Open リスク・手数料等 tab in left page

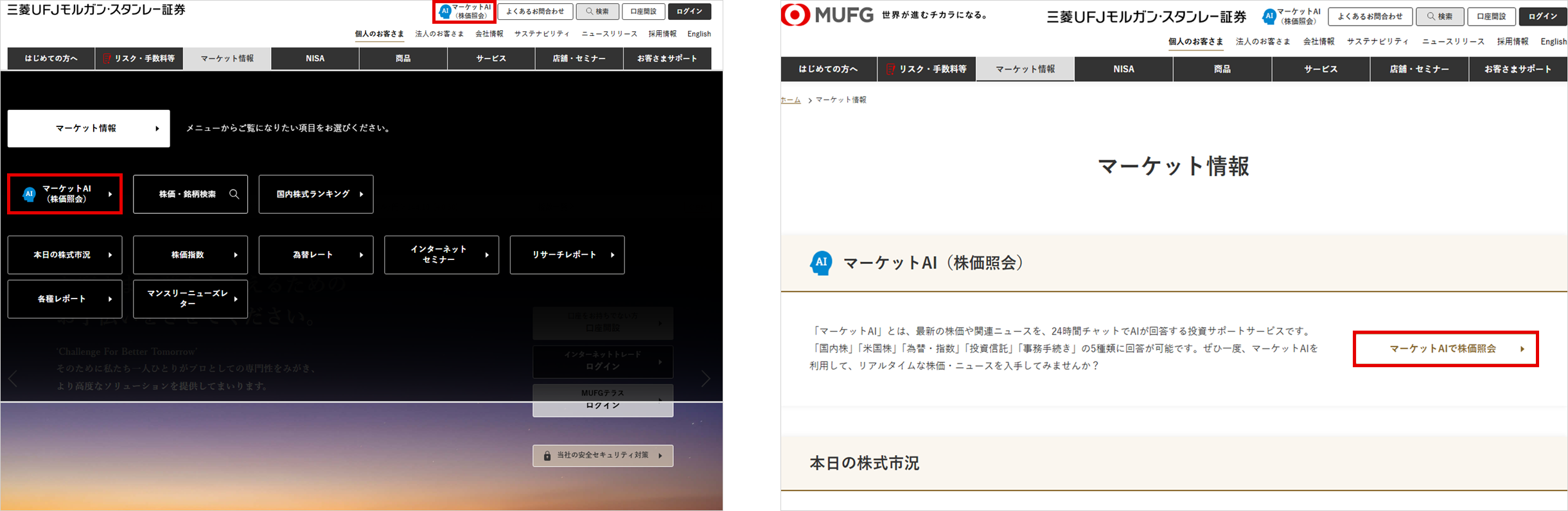tap(139, 58)
